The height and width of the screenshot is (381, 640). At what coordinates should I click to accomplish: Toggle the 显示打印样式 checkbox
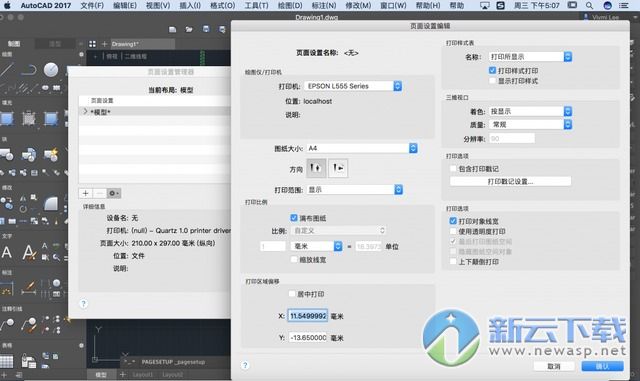click(x=492, y=81)
